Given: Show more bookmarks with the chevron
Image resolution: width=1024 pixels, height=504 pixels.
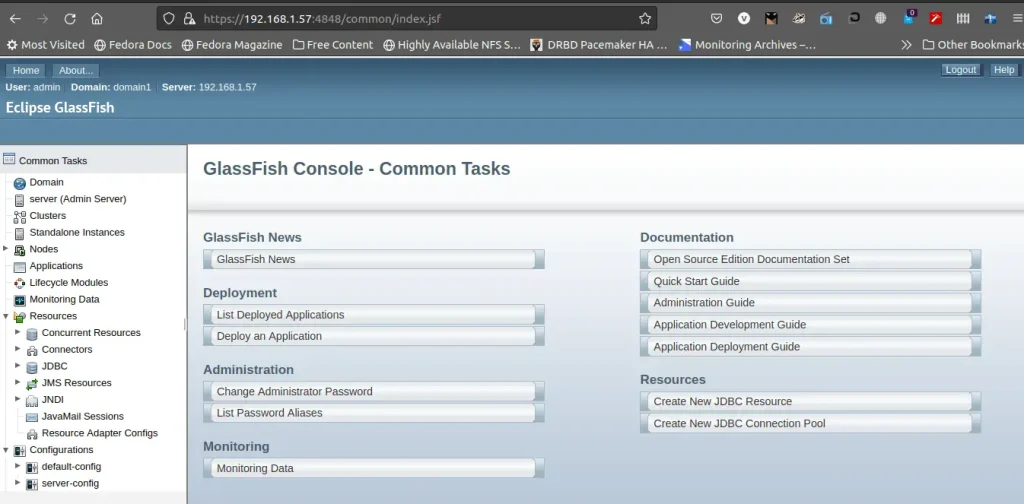Looking at the screenshot, I should pyautogui.click(x=906, y=45).
